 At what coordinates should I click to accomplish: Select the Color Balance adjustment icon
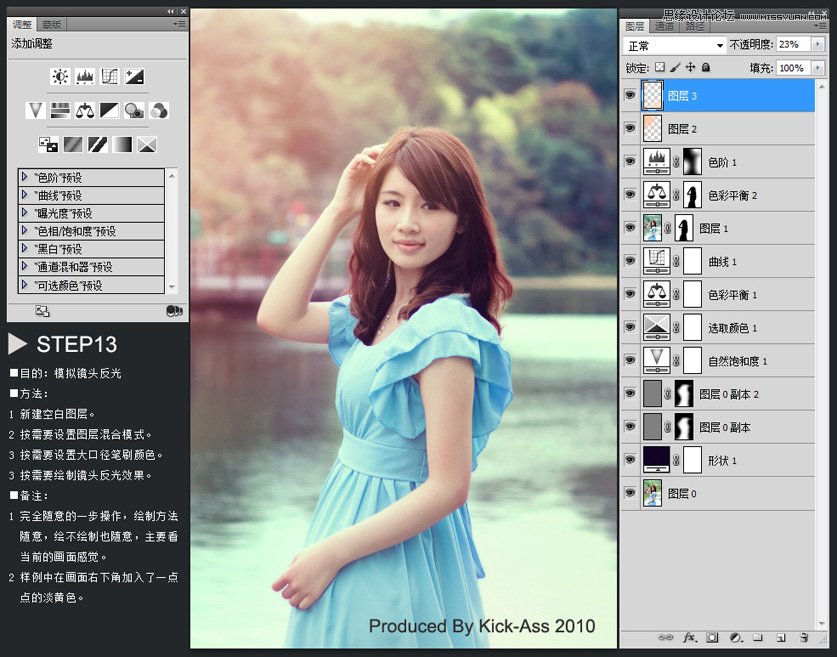(x=86, y=110)
